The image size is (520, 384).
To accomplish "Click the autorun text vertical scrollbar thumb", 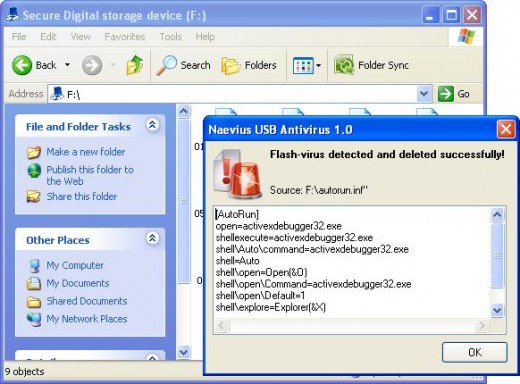I will [x=497, y=255].
